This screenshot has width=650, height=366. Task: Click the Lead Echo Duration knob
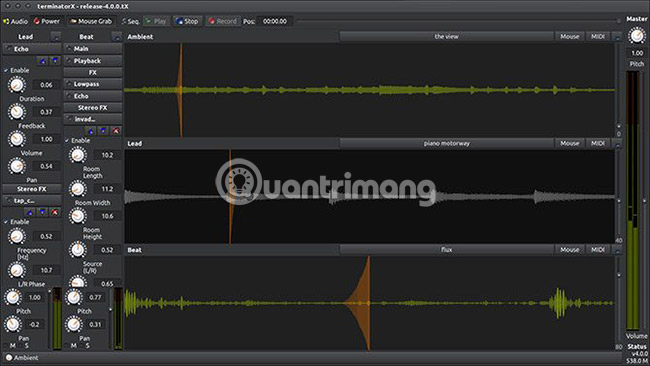tap(17, 85)
